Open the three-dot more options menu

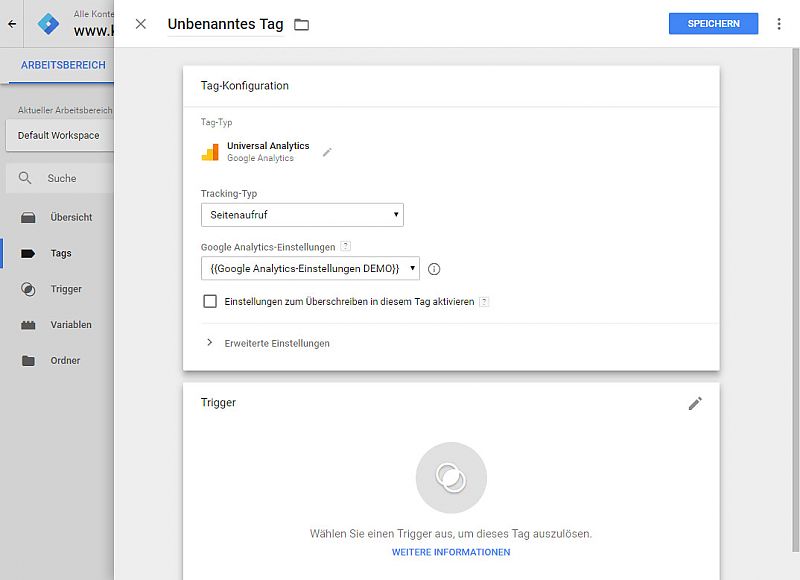779,24
